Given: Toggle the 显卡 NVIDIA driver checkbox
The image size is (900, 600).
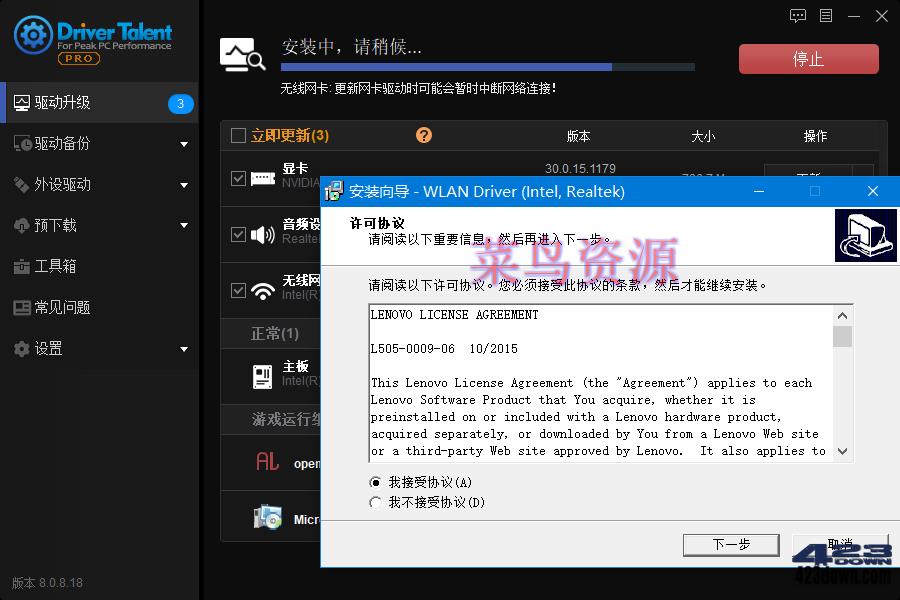Looking at the screenshot, I should 238,179.
